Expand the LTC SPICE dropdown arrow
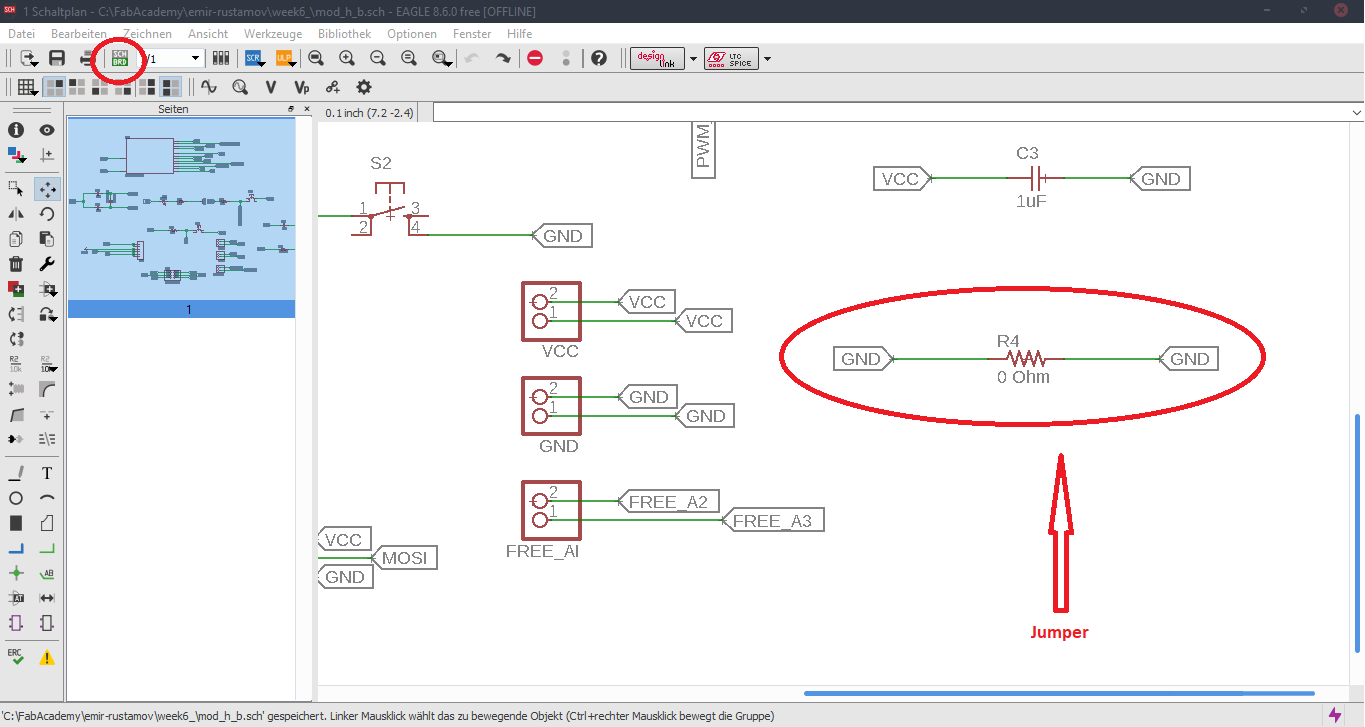The image size is (1365, 727). 767,59
